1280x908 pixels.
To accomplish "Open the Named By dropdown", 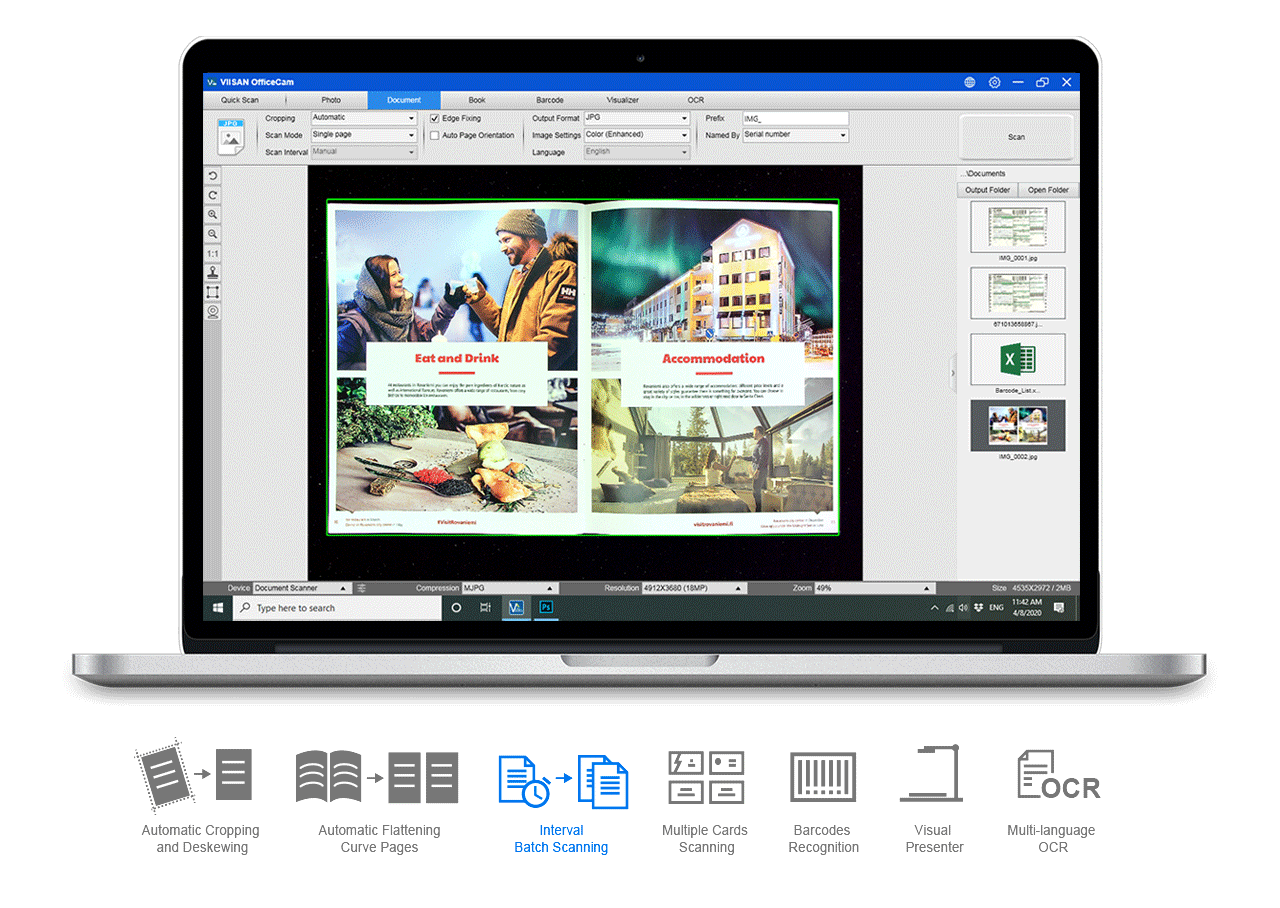I will tap(796, 135).
